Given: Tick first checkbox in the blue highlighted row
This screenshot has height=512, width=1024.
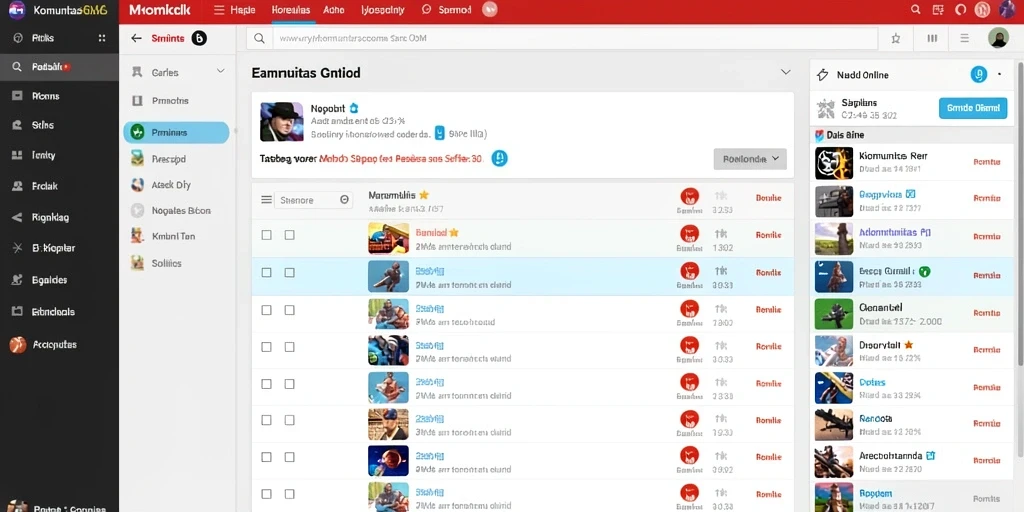Looking at the screenshot, I should pyautogui.click(x=266, y=272).
